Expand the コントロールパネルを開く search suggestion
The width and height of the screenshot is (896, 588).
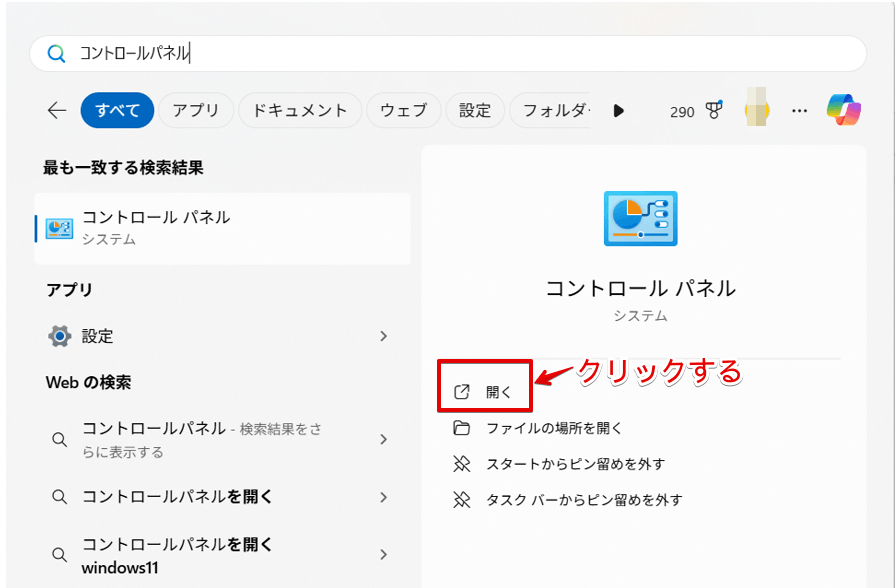click(383, 496)
